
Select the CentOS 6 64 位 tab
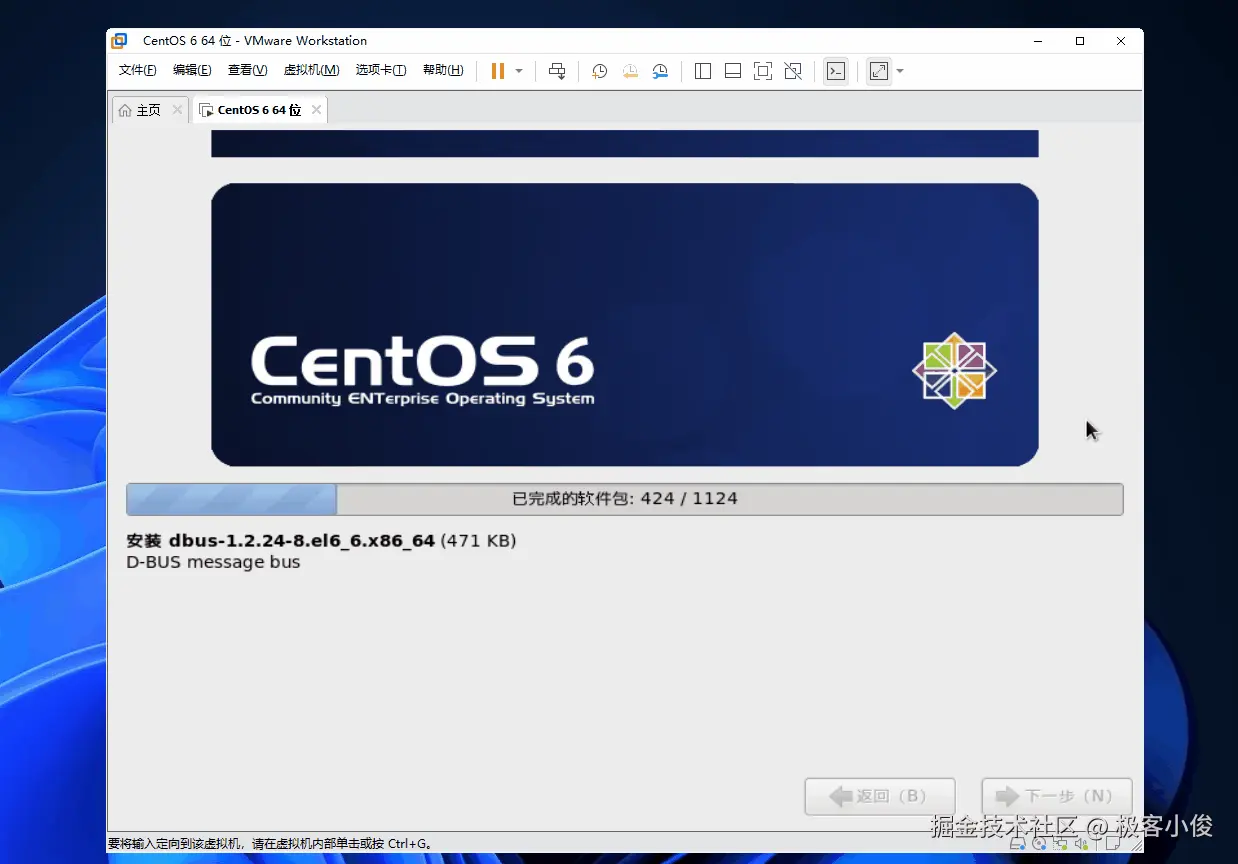(x=259, y=110)
